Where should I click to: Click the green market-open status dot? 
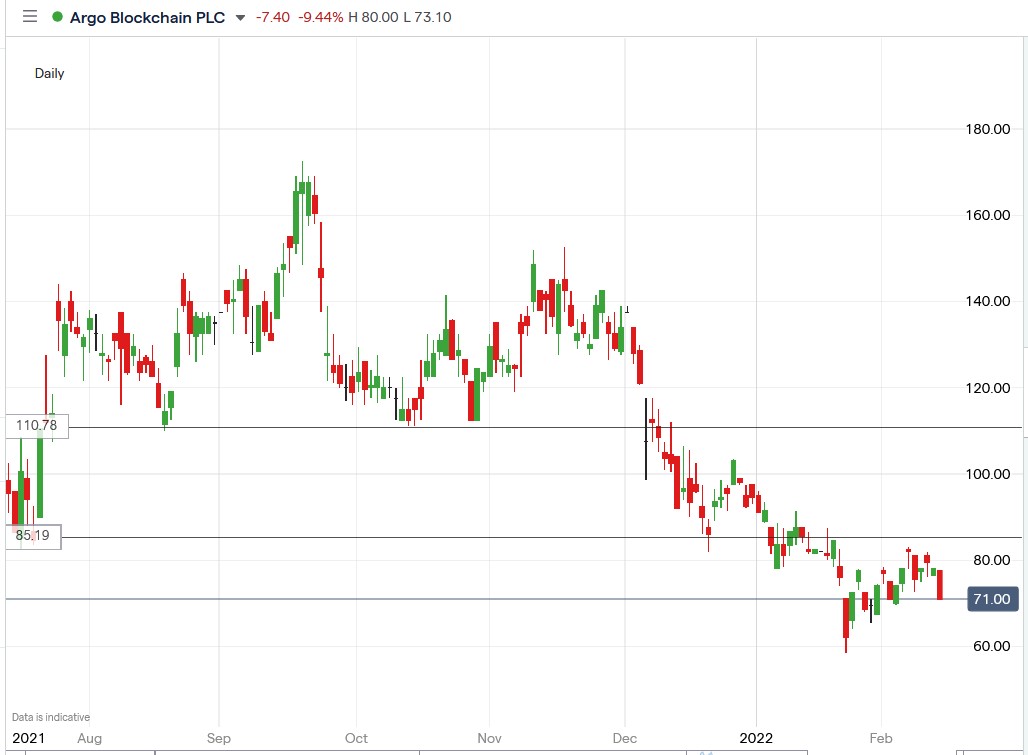click(x=57, y=16)
